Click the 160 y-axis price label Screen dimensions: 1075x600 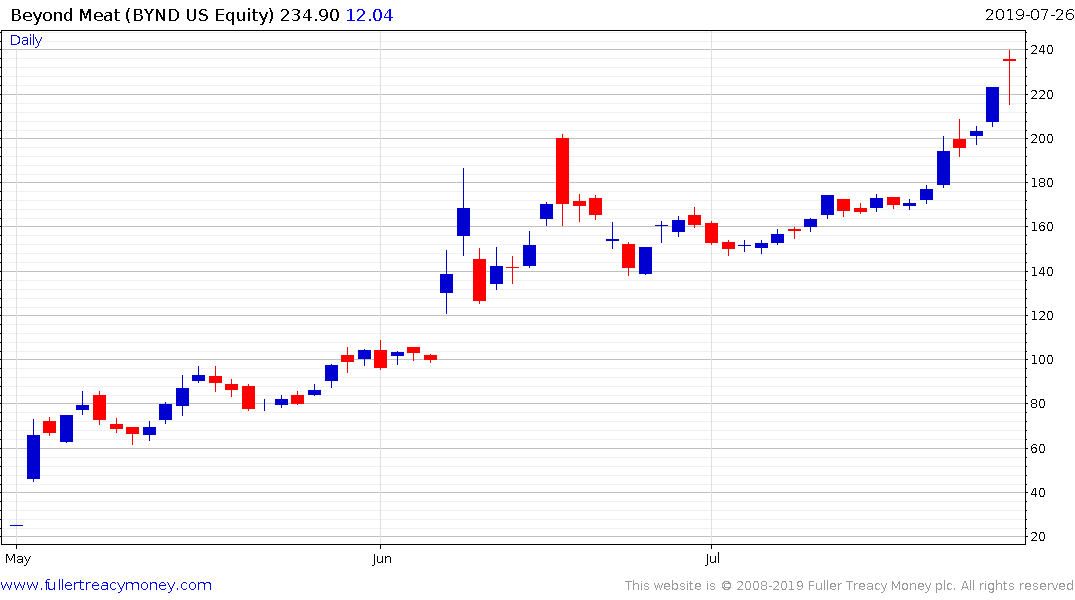tap(1042, 226)
